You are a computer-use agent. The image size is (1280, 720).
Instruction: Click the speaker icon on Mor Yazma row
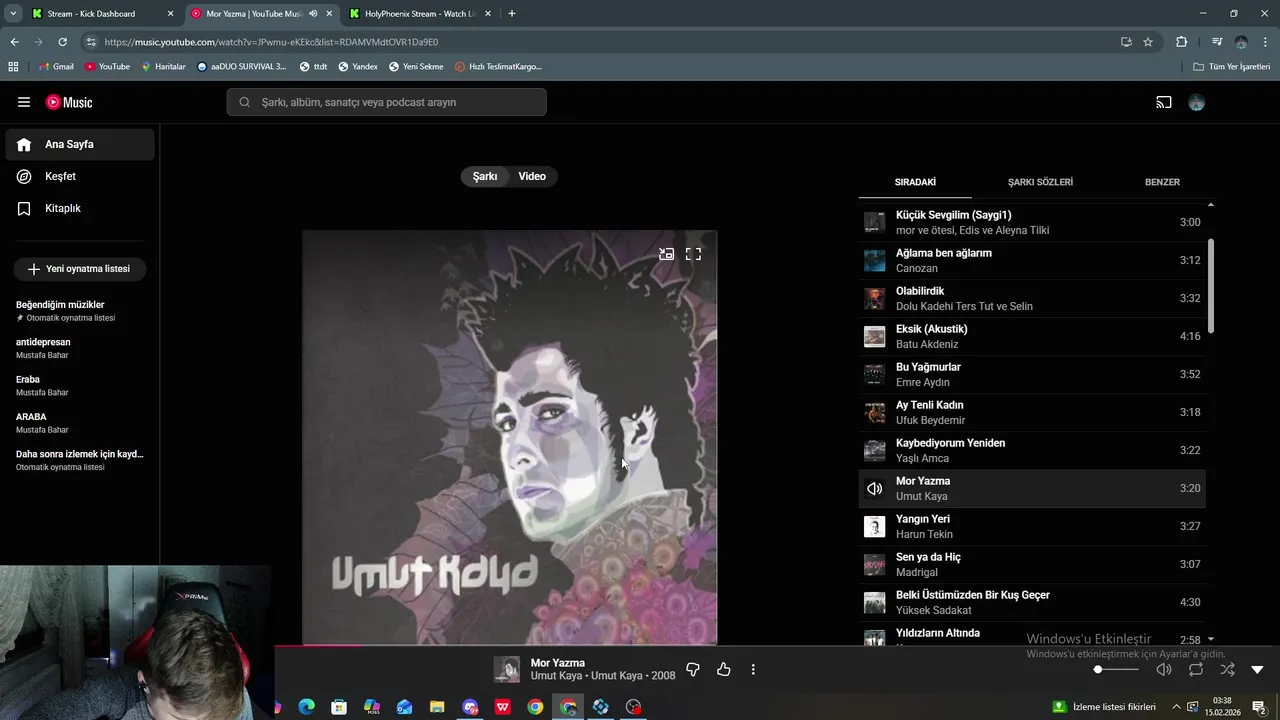[x=875, y=488]
